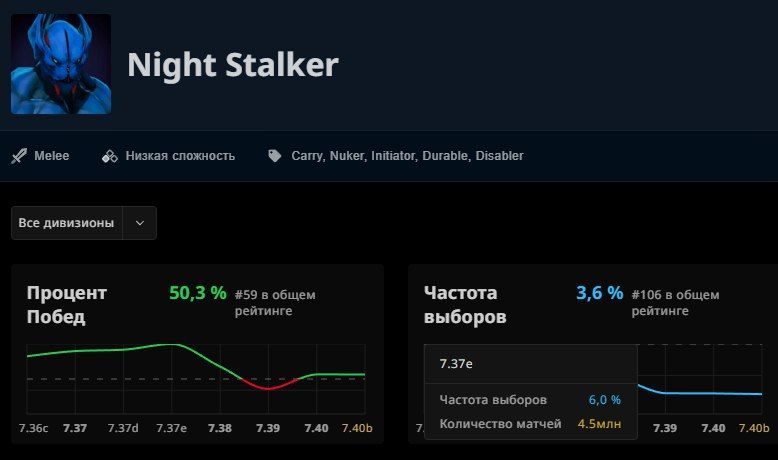Click the Disabler role label

499,156
